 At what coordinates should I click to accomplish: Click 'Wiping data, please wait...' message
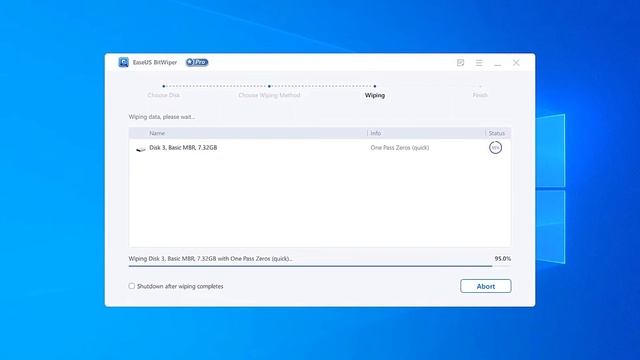tap(162, 117)
